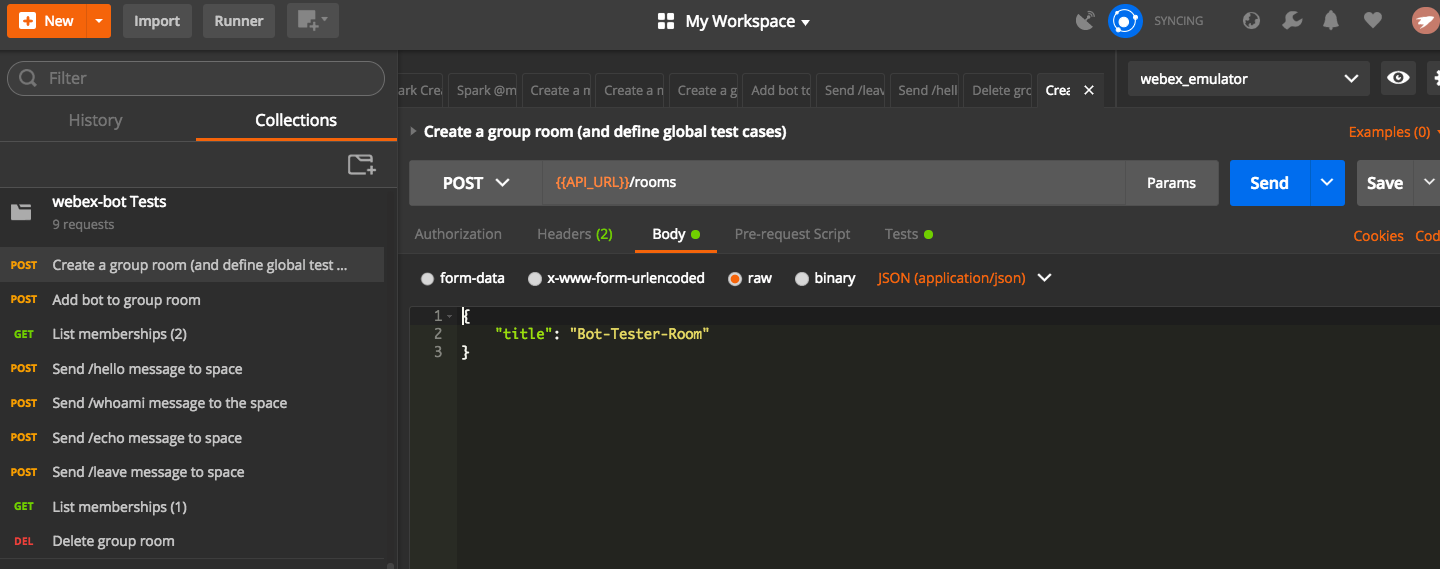Open the Pre-request Script tab
The width and height of the screenshot is (1440, 569).
click(792, 234)
